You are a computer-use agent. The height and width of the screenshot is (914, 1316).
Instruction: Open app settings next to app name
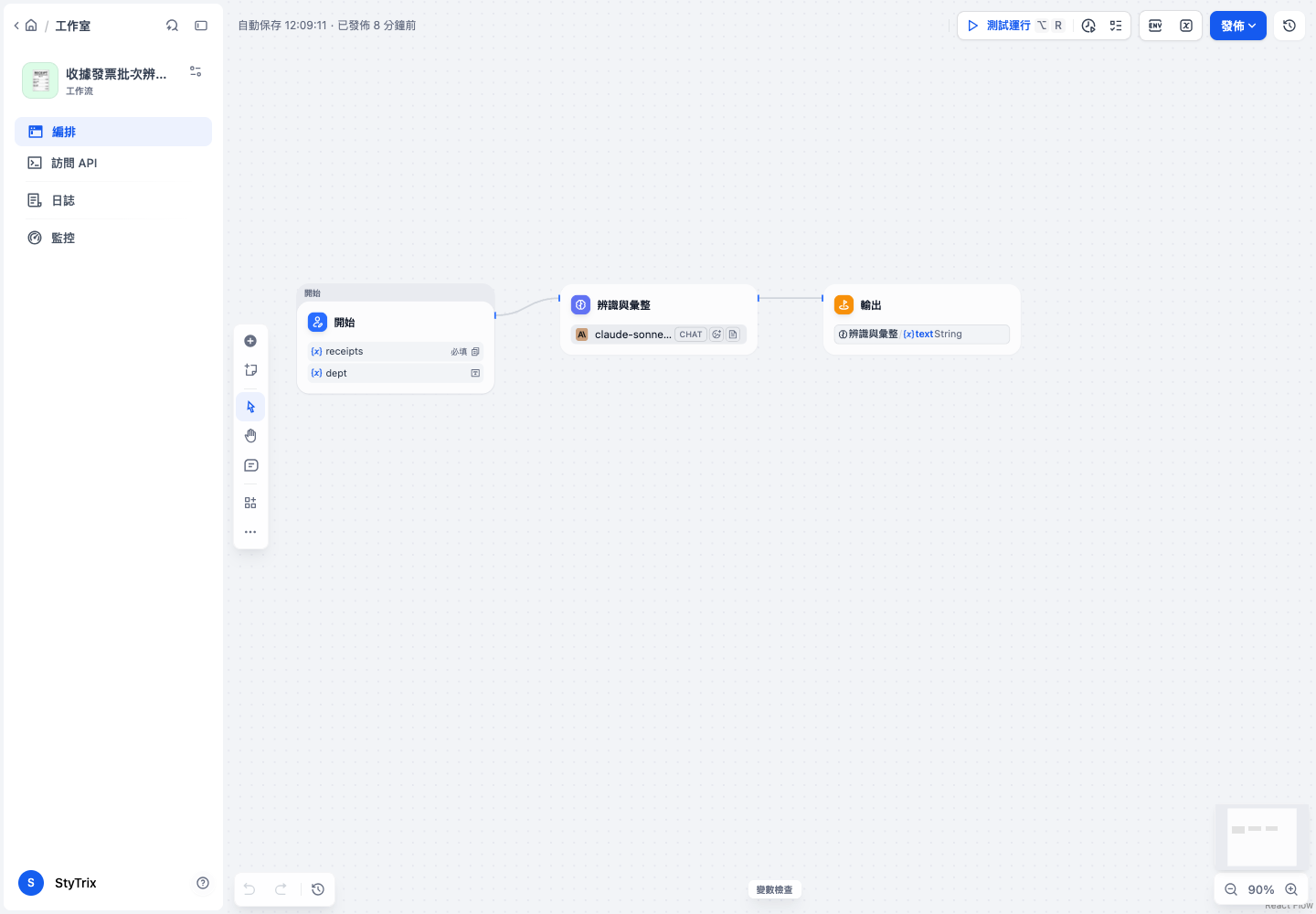(196, 71)
